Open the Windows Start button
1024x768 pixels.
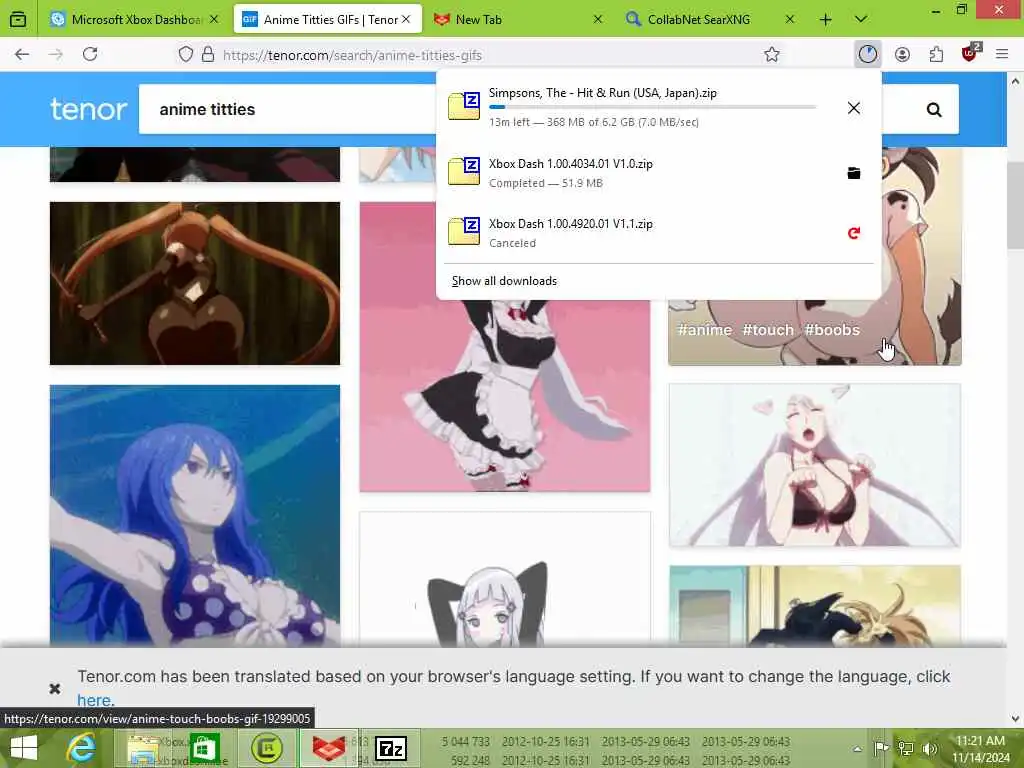point(24,748)
